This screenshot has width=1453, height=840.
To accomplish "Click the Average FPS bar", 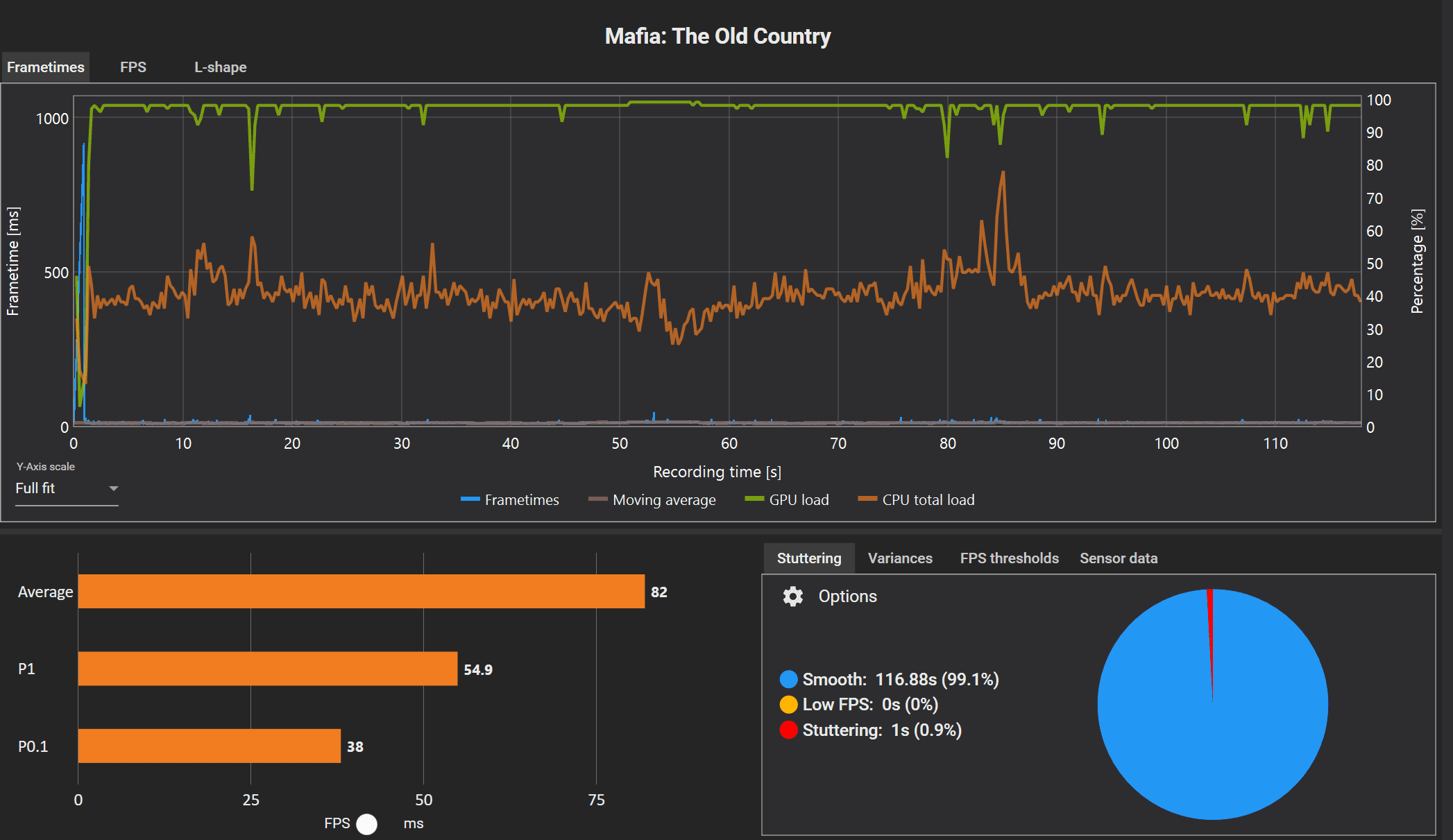I will 361,592.
